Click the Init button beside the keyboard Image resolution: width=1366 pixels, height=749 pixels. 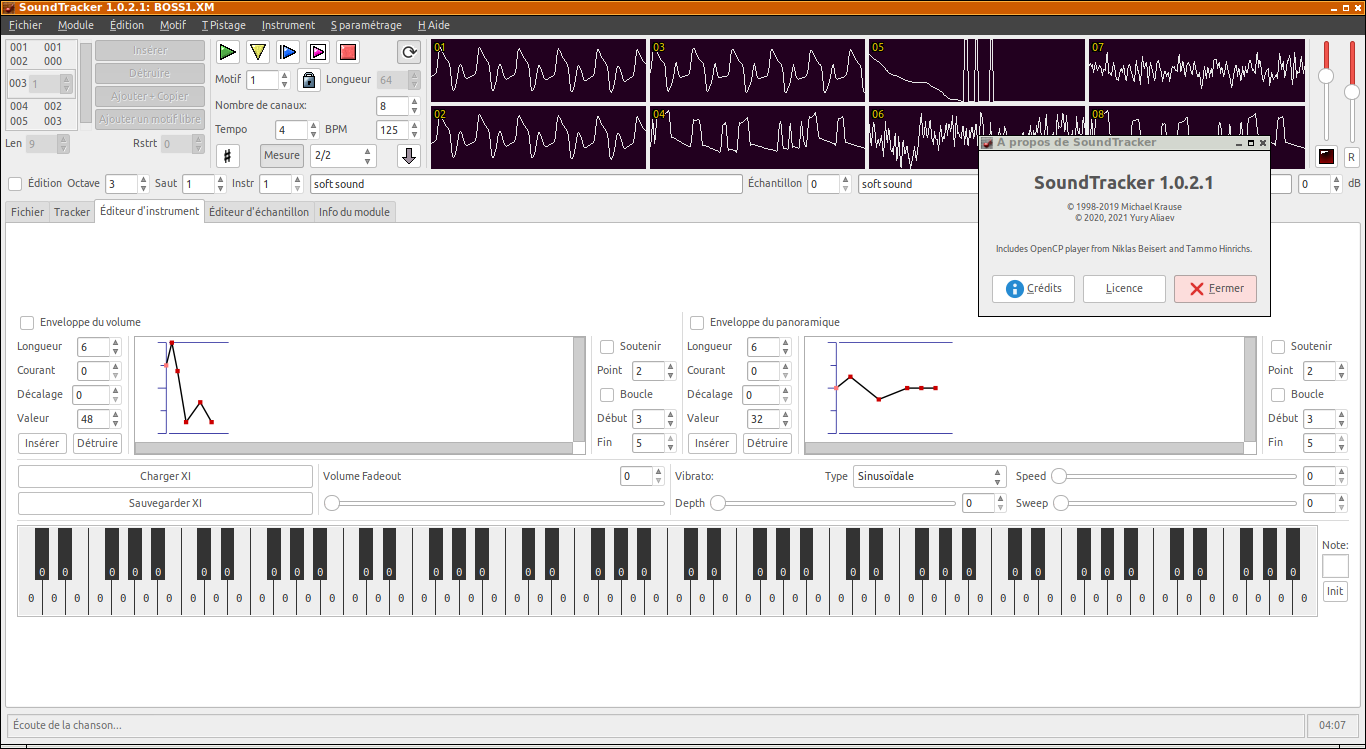[1335, 591]
